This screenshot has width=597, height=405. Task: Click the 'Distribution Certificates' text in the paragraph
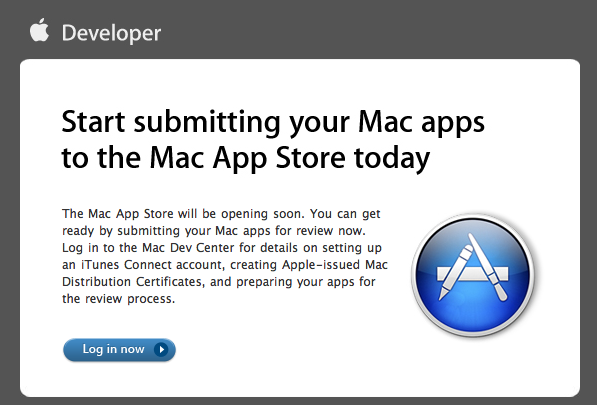pyautogui.click(x=132, y=282)
